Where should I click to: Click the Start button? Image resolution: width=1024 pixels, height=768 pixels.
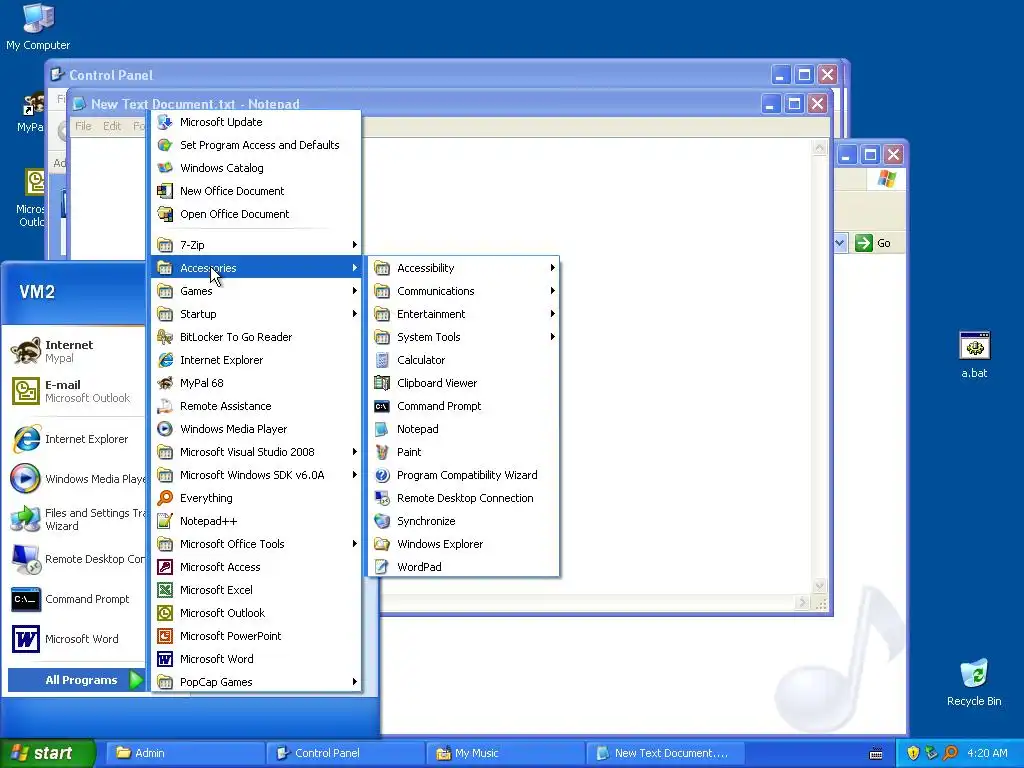47,753
